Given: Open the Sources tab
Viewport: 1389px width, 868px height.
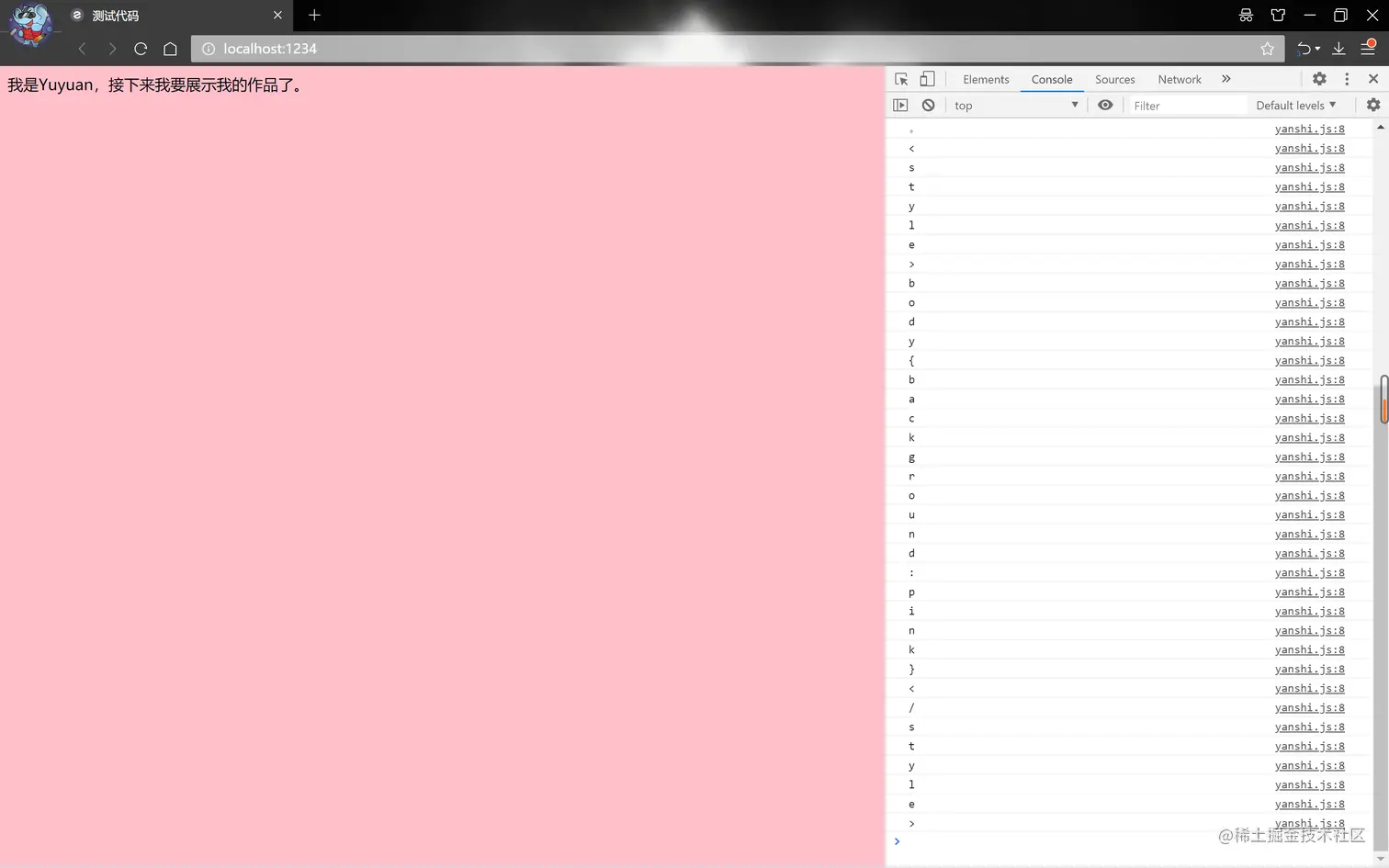Looking at the screenshot, I should [1114, 79].
